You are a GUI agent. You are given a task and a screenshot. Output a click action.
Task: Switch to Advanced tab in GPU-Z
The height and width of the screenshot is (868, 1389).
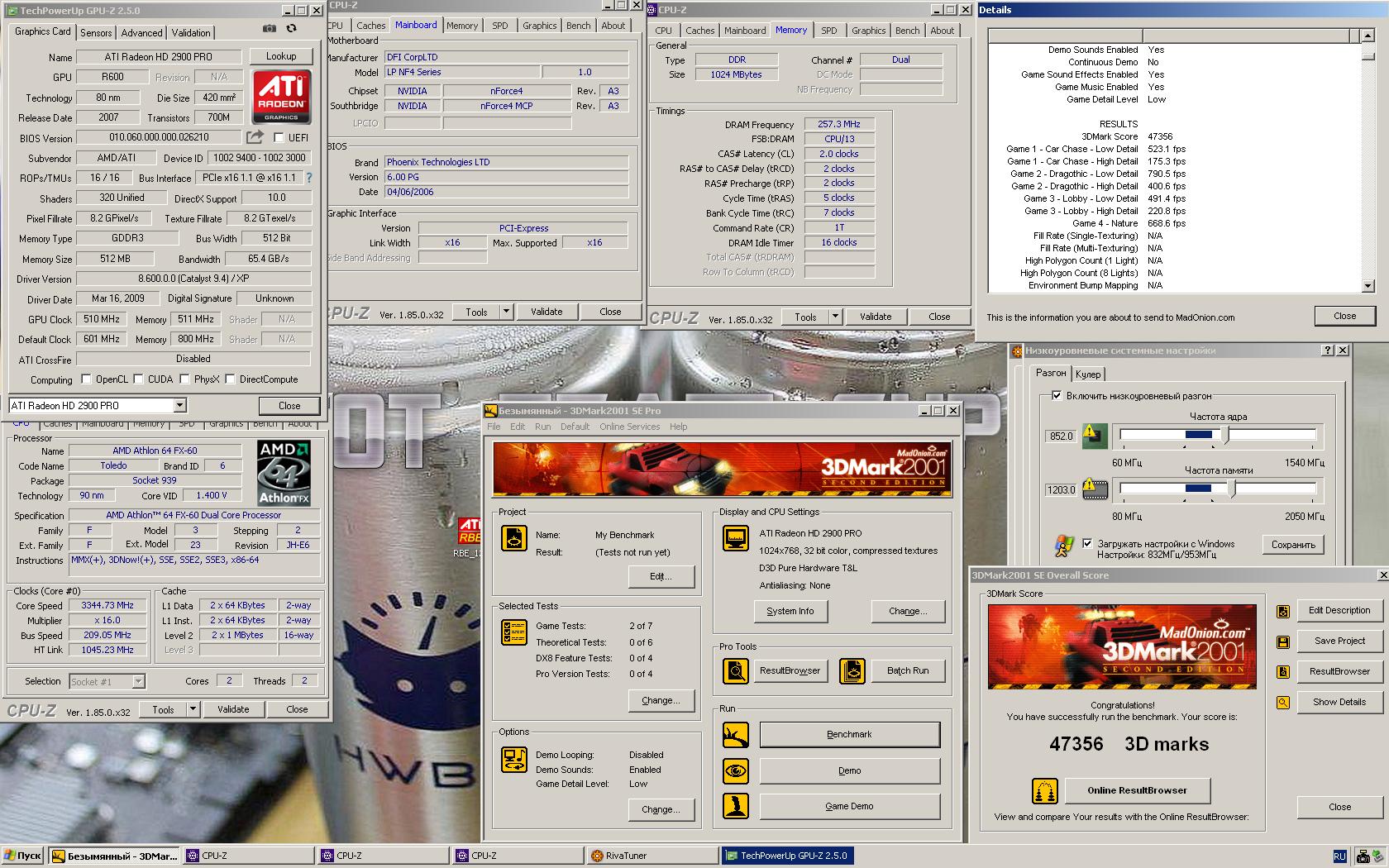[x=141, y=33]
